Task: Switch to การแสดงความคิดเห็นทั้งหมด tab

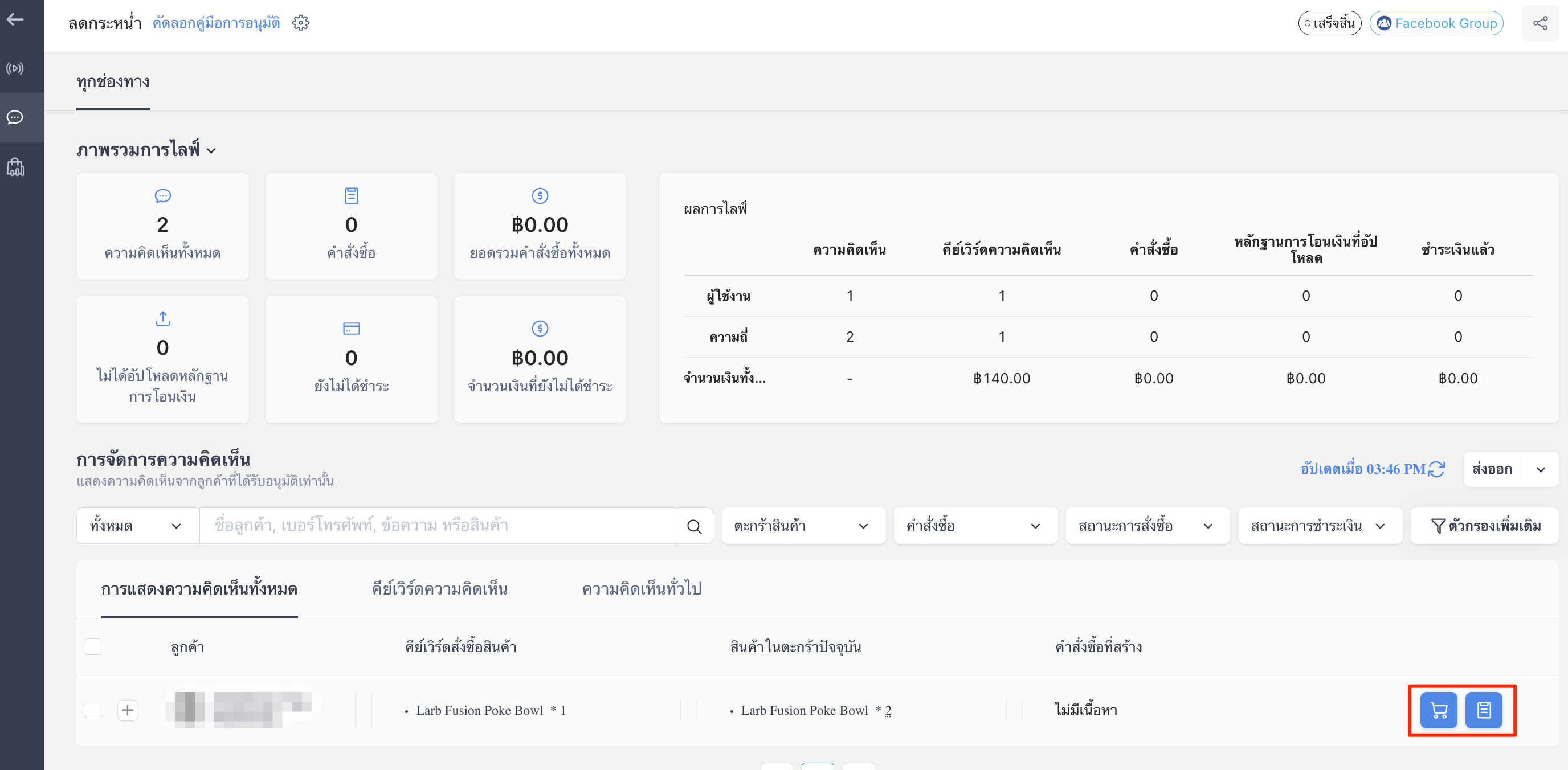Action: (199, 589)
